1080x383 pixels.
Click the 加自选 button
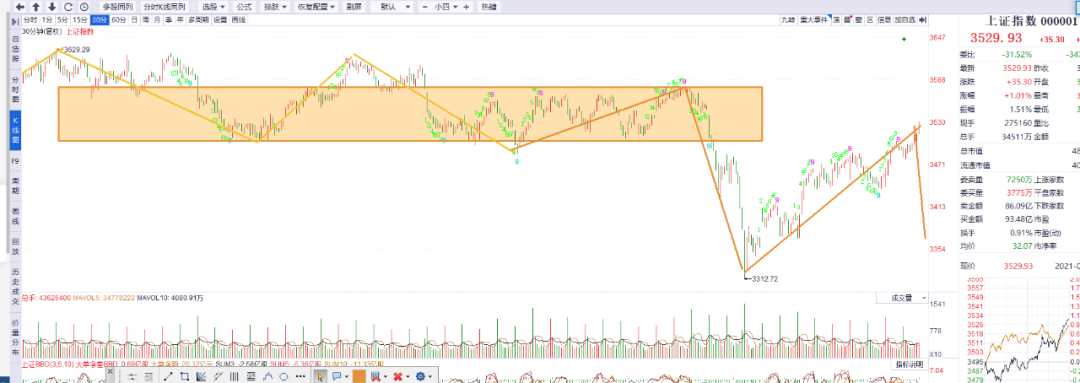(904, 21)
